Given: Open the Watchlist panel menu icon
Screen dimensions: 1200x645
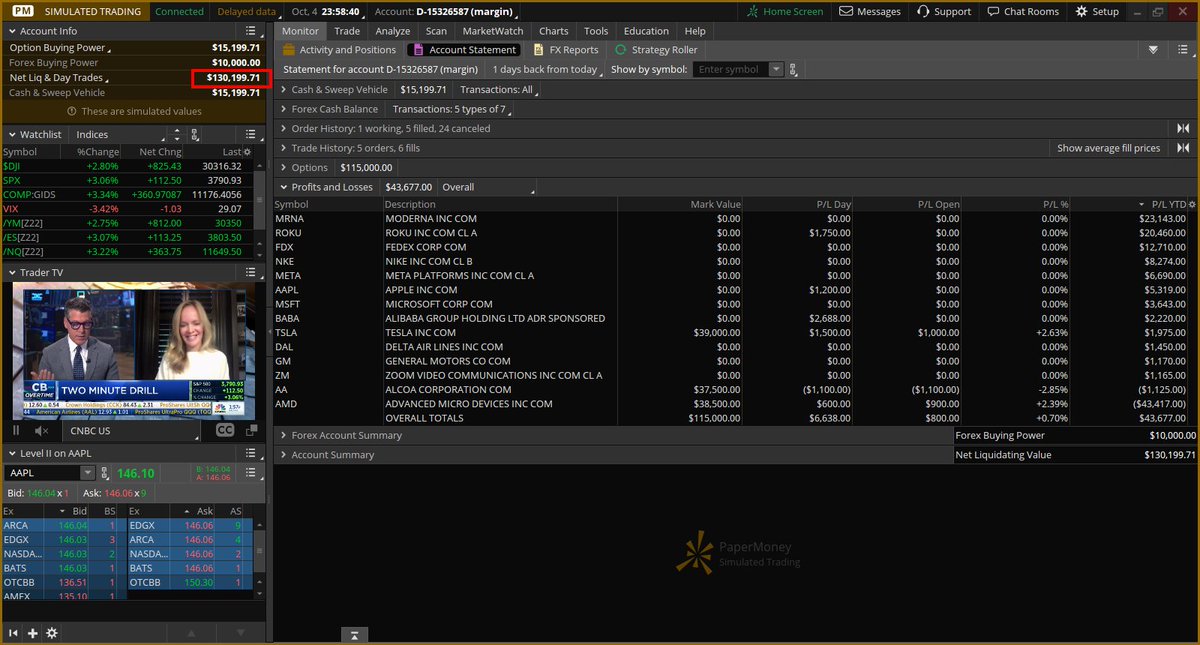Looking at the screenshot, I should (249, 134).
